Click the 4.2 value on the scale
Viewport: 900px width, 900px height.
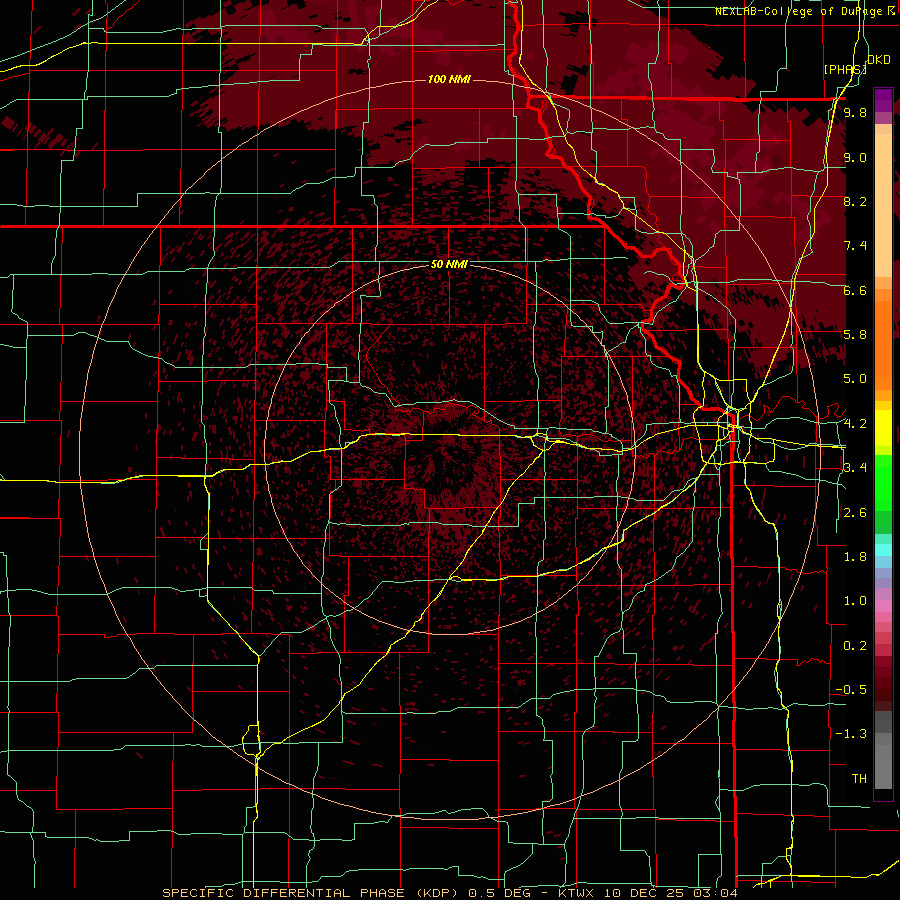pos(855,424)
